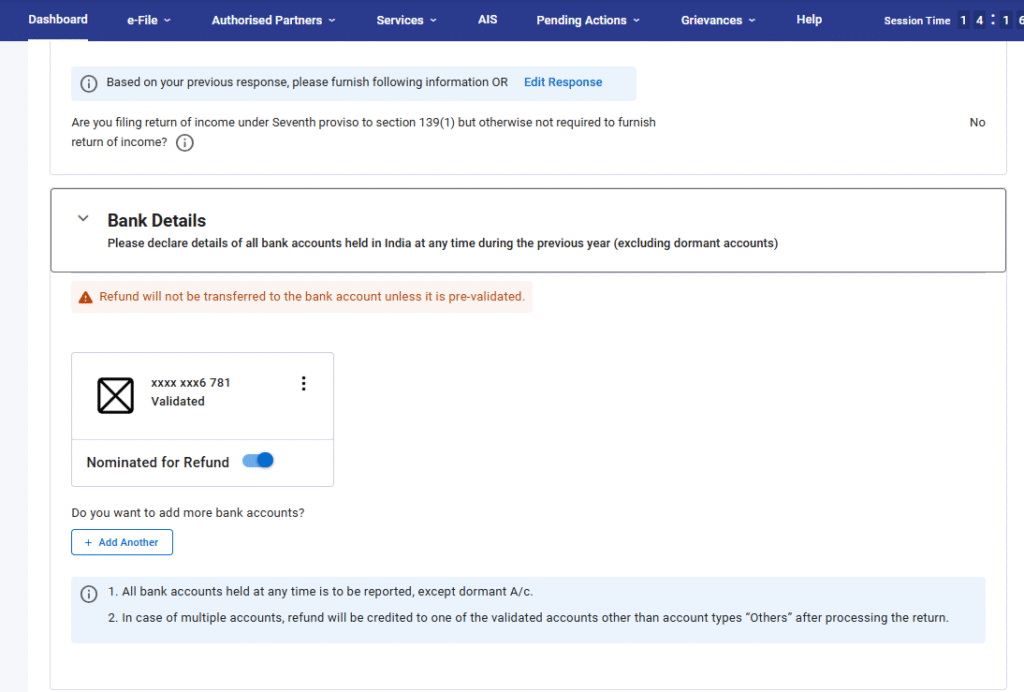Open the Help menu item
This screenshot has width=1024, height=692.
[x=809, y=19]
